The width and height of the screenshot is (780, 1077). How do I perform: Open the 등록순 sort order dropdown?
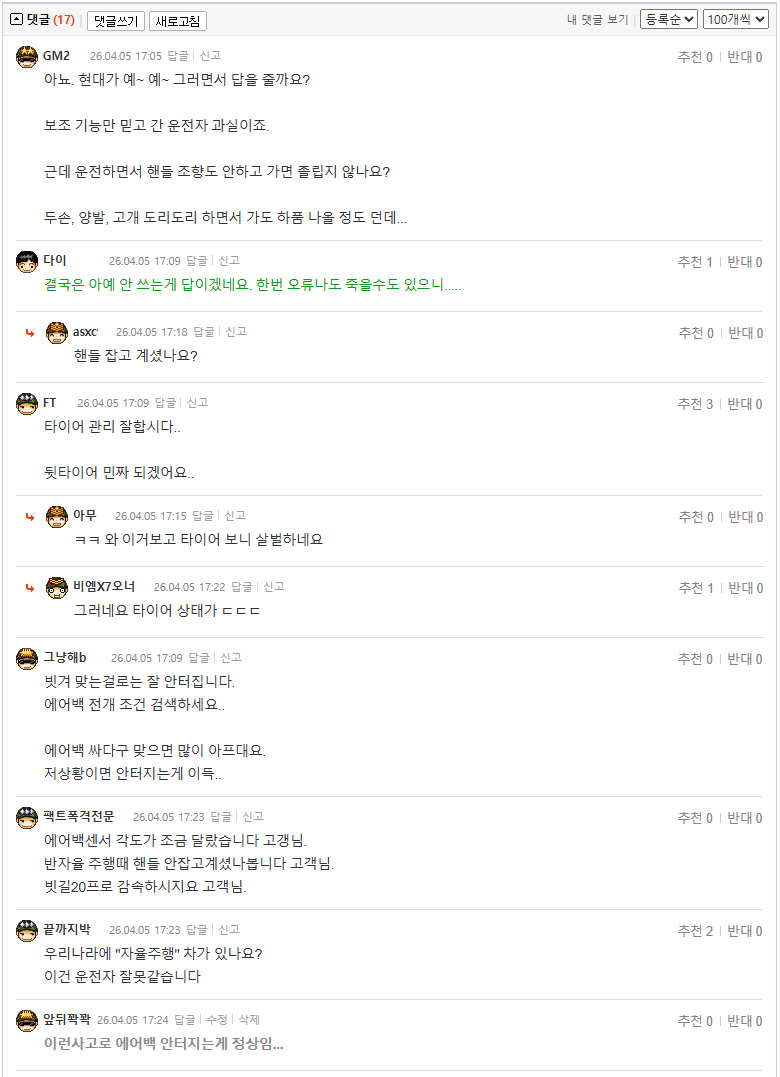pyautogui.click(x=668, y=19)
